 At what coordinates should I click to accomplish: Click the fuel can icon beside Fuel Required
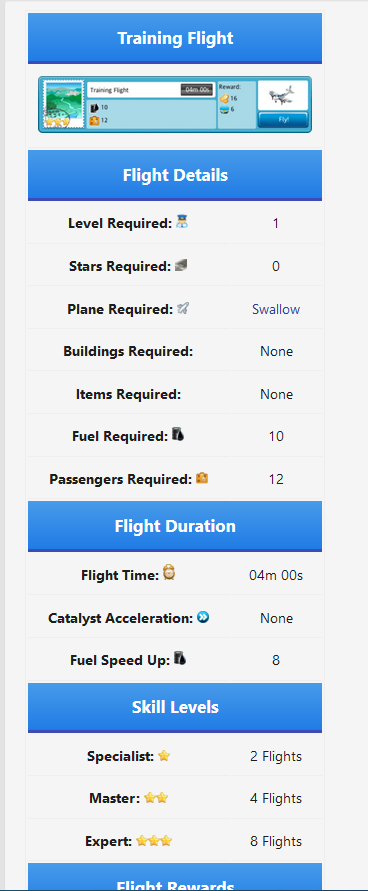[178, 435]
